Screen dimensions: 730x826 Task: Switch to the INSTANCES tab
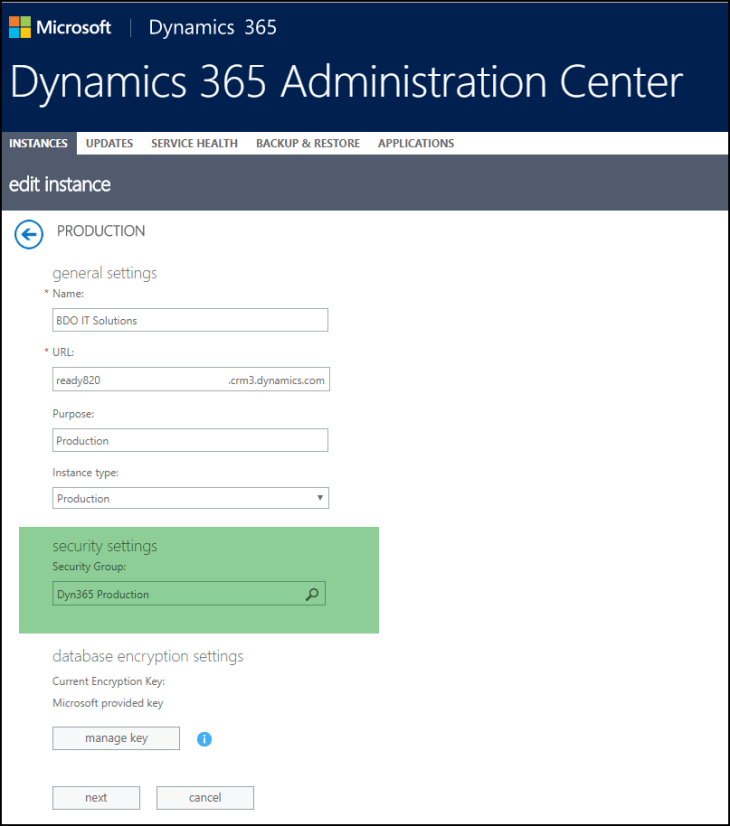(x=38, y=143)
